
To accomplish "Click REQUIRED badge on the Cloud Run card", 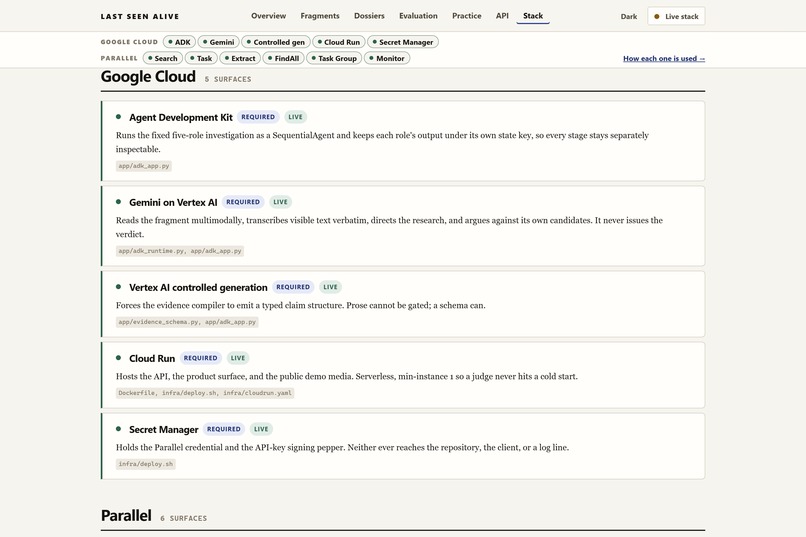I will pos(200,358).
